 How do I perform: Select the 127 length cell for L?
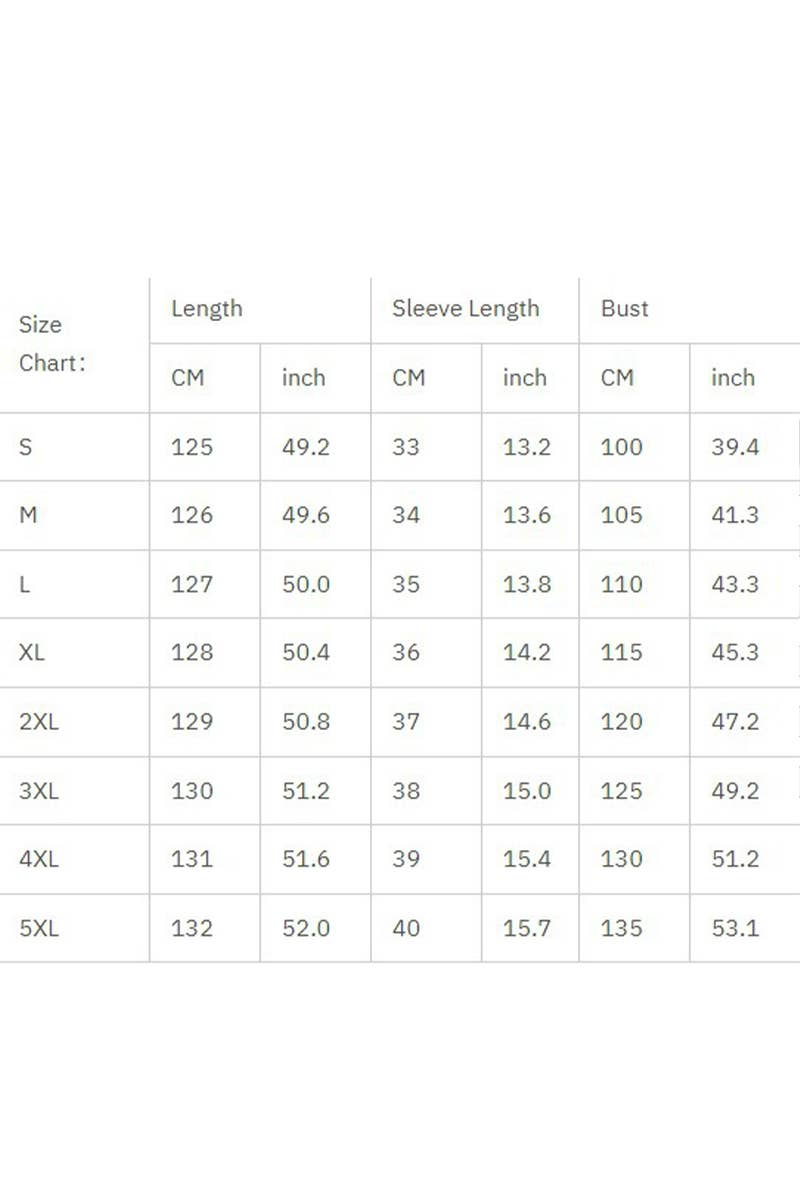click(192, 584)
